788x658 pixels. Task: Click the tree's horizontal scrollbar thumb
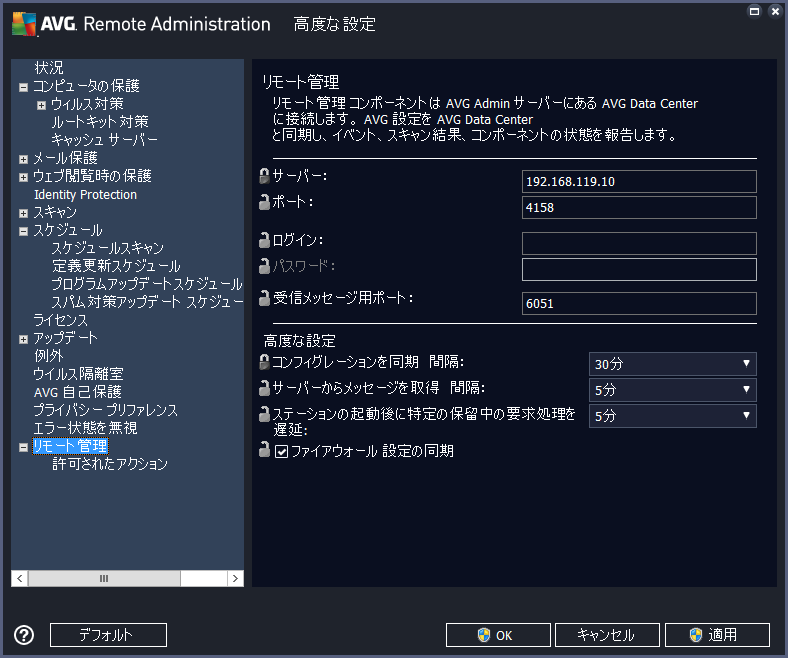point(104,578)
